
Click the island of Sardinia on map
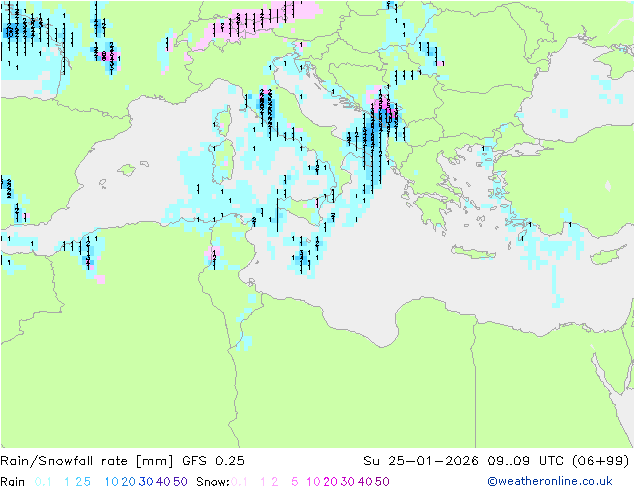tap(220, 162)
